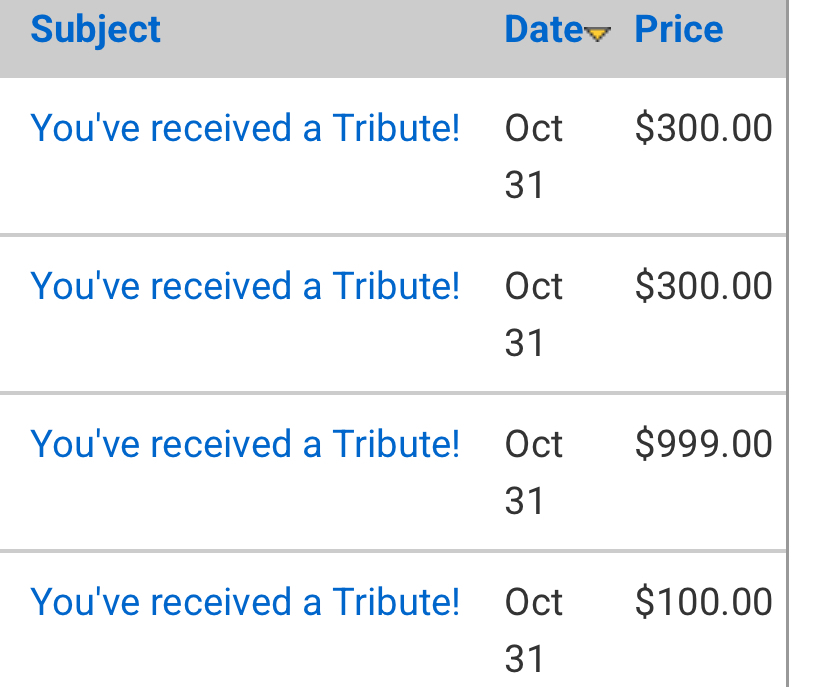This screenshot has width=814, height=687.
Task: Open the second $300.00 Tribute message
Action: click(245, 286)
